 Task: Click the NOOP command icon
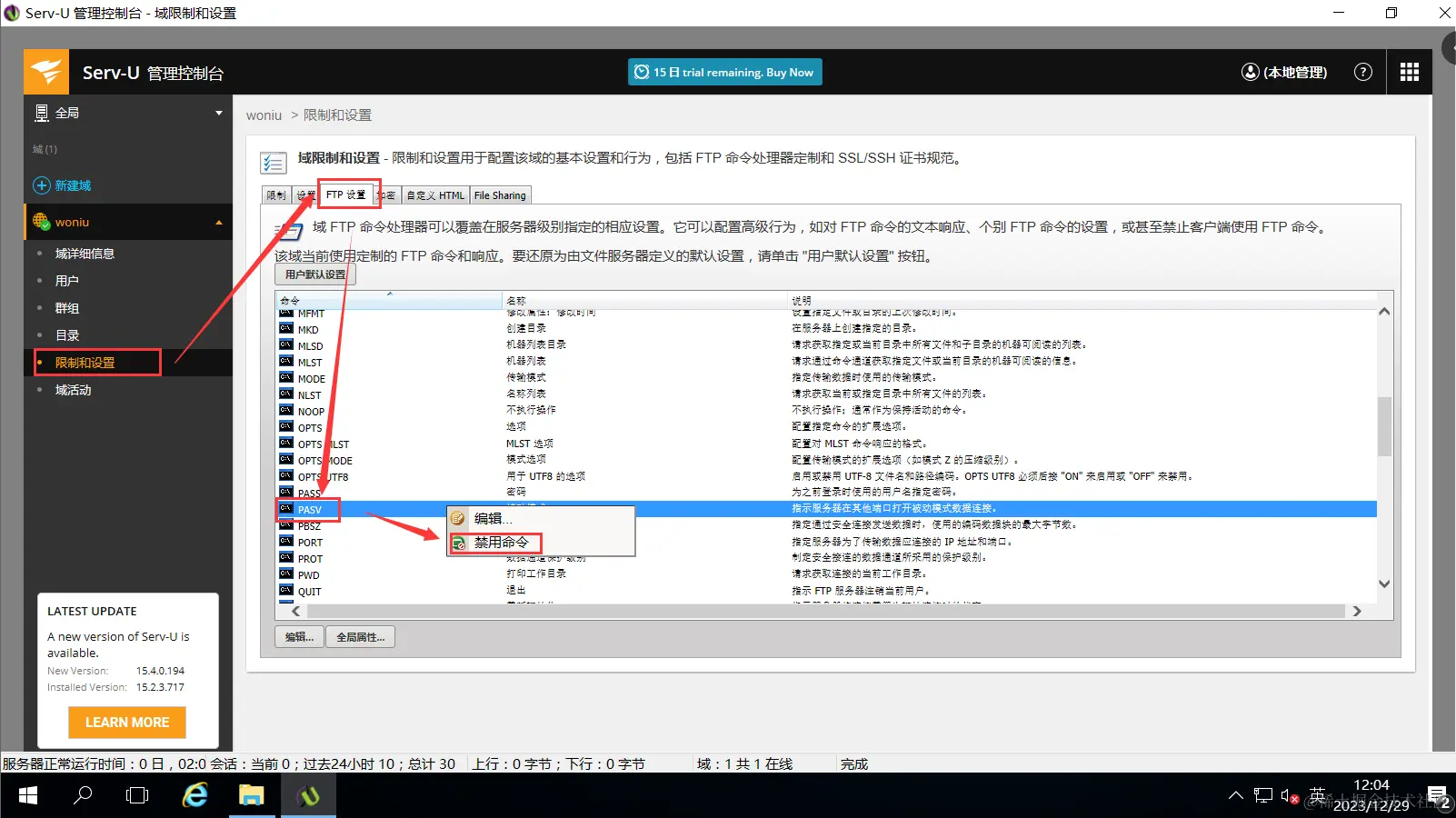point(286,411)
